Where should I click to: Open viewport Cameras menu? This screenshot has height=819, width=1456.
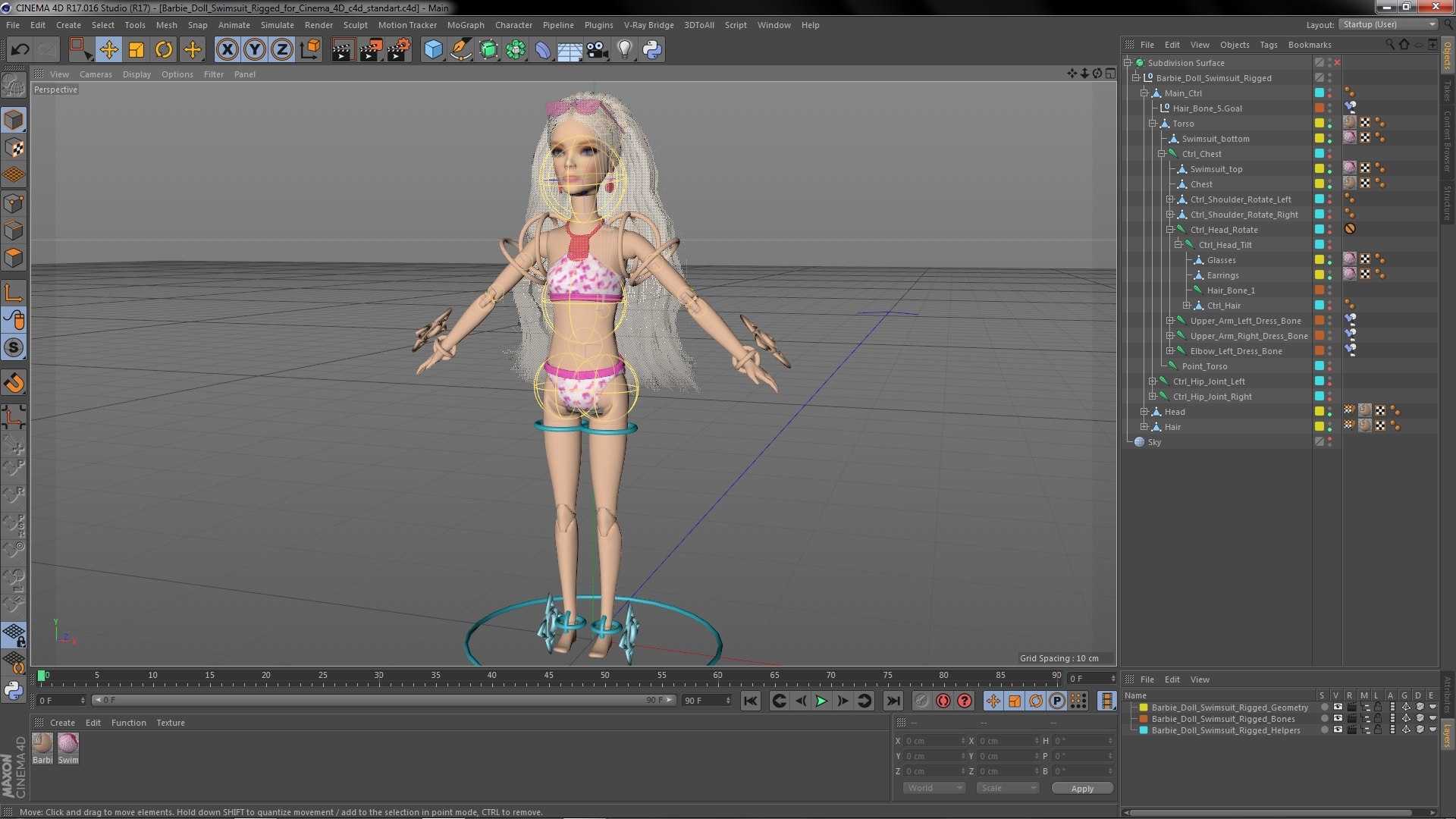96,74
